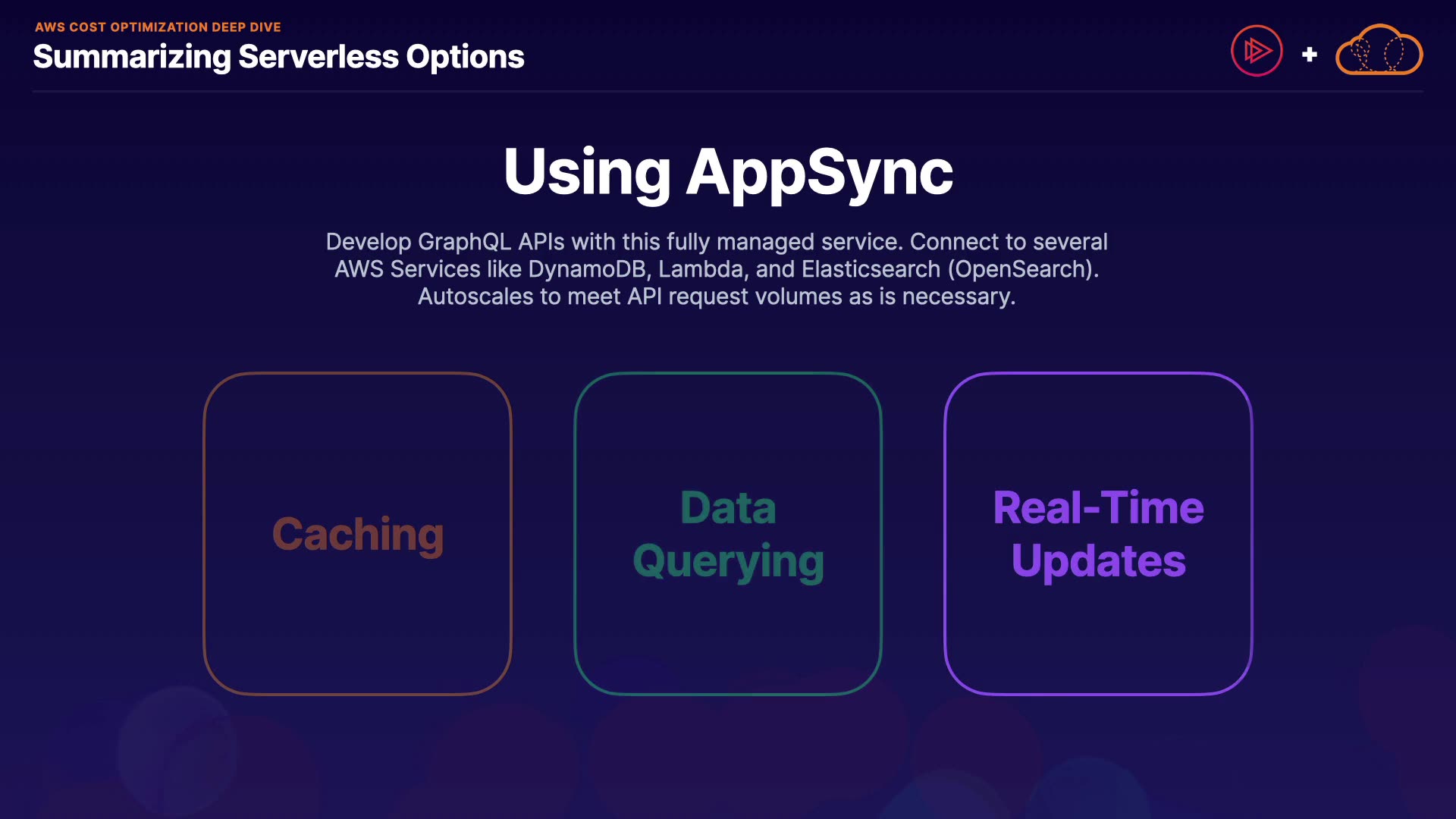Image resolution: width=1456 pixels, height=819 pixels.
Task: Click the Summarizing Serverless Options title
Action: (278, 57)
